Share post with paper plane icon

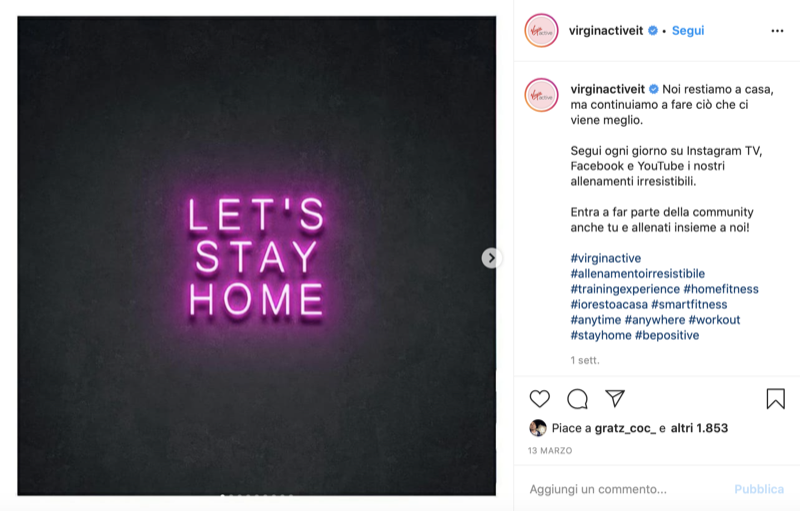(x=615, y=398)
